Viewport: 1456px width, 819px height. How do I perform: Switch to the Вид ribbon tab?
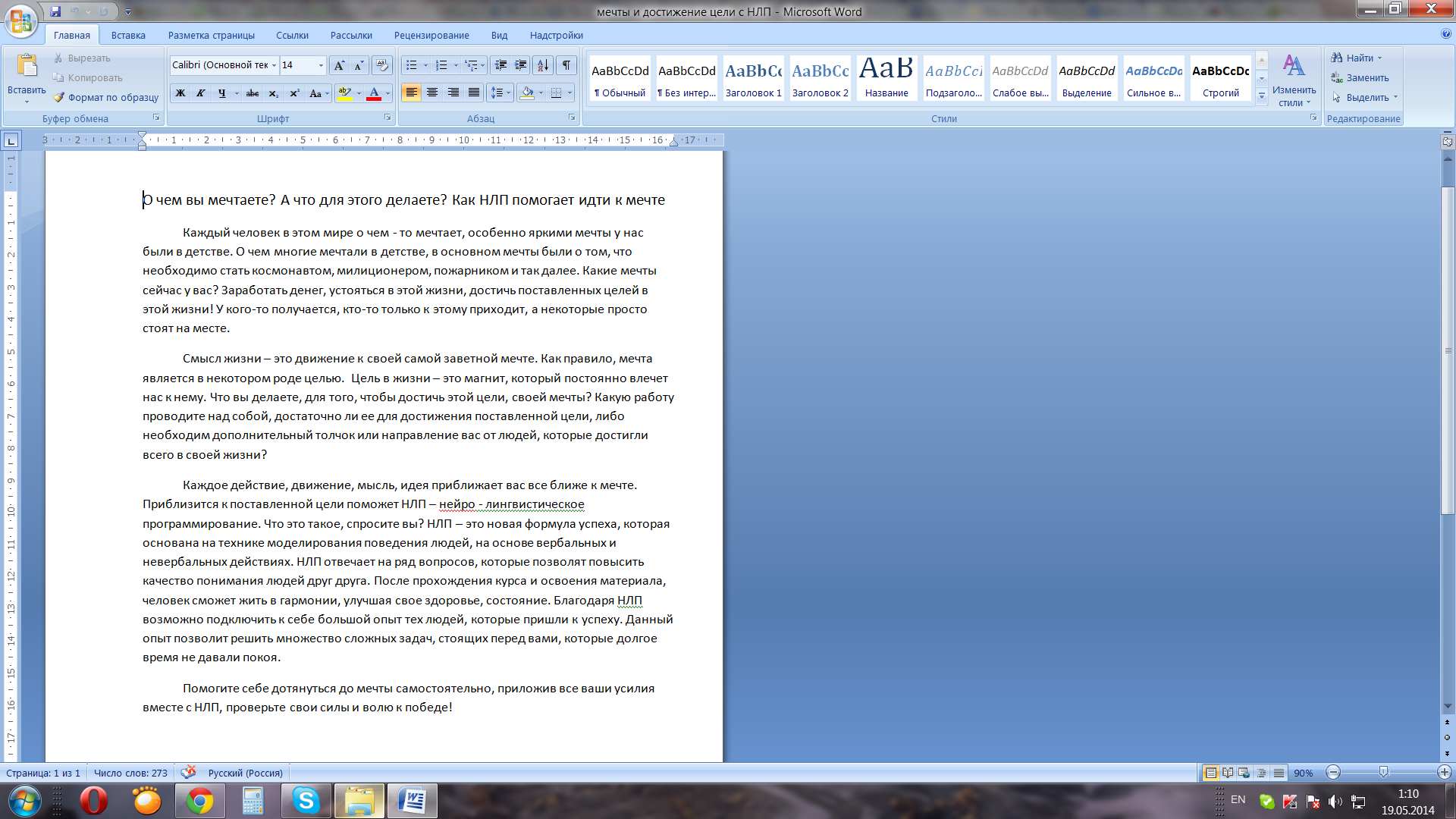pos(499,35)
